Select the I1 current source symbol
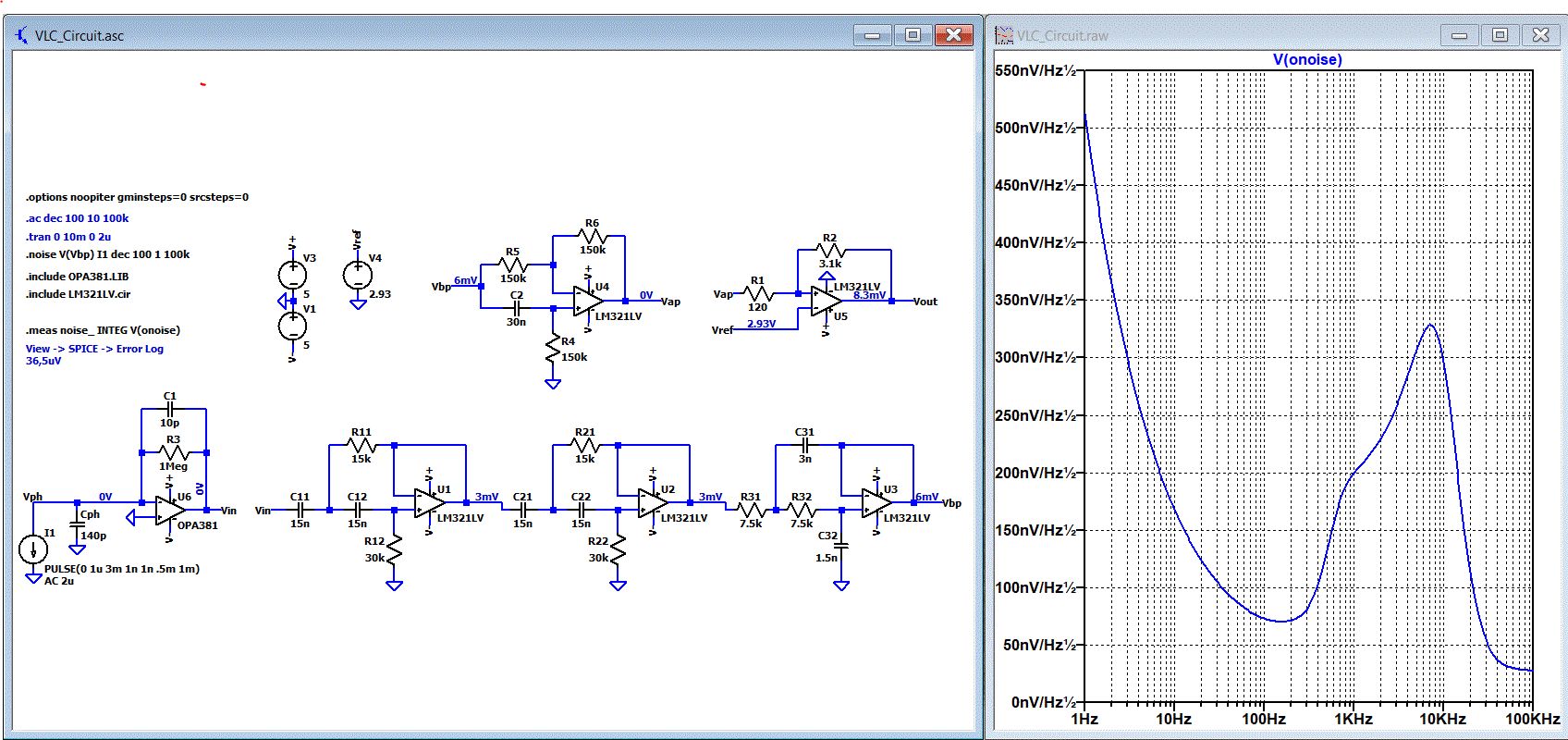The image size is (1568, 740). (x=33, y=549)
